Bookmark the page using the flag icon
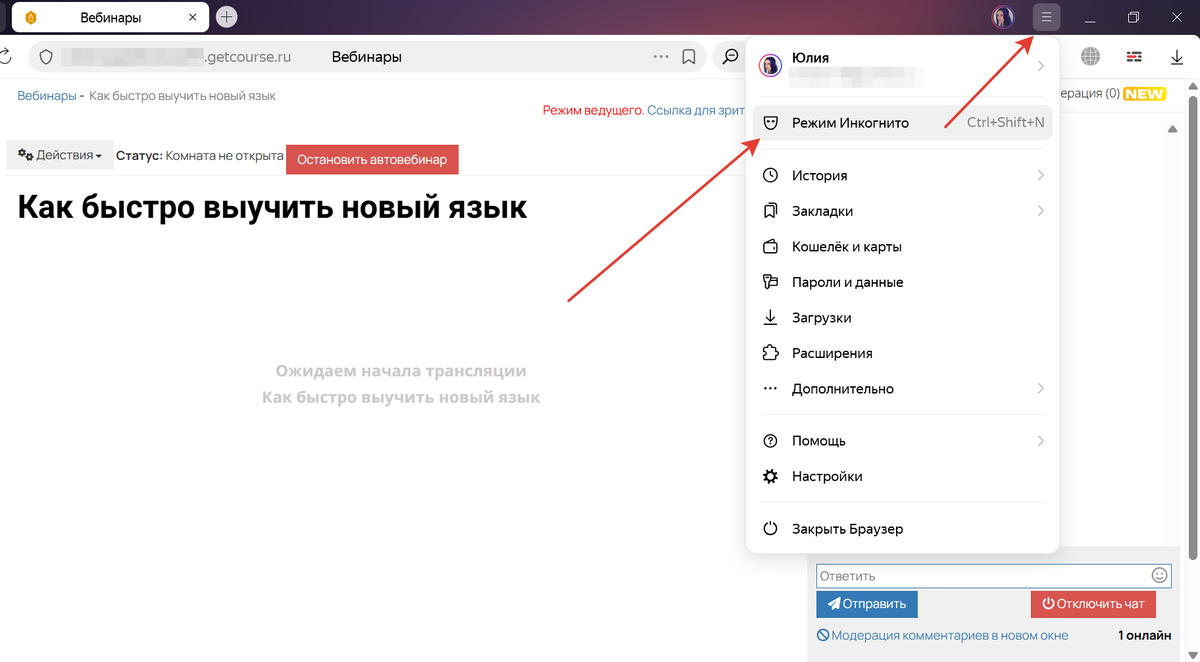This screenshot has height=662, width=1200. pyautogui.click(x=688, y=57)
